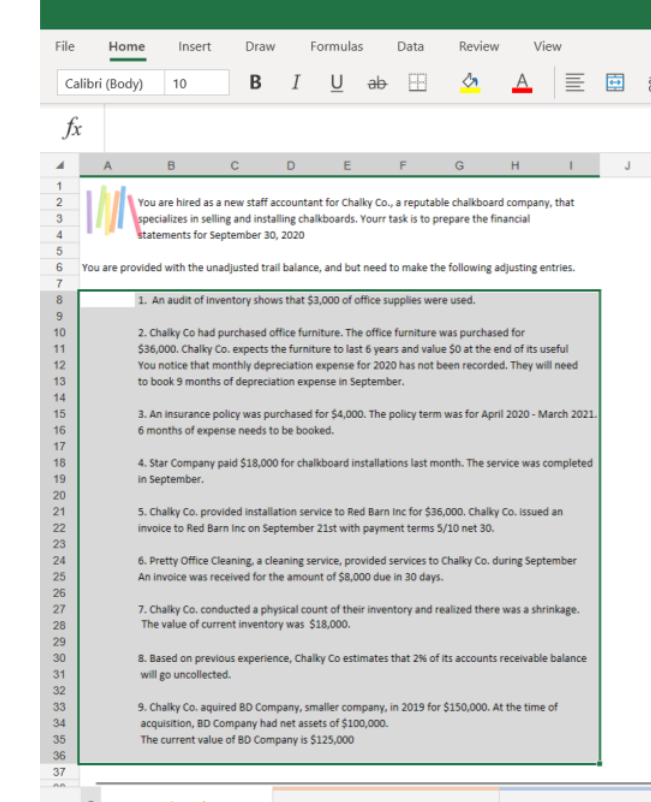Open the cell borders tool

[x=417, y=82]
